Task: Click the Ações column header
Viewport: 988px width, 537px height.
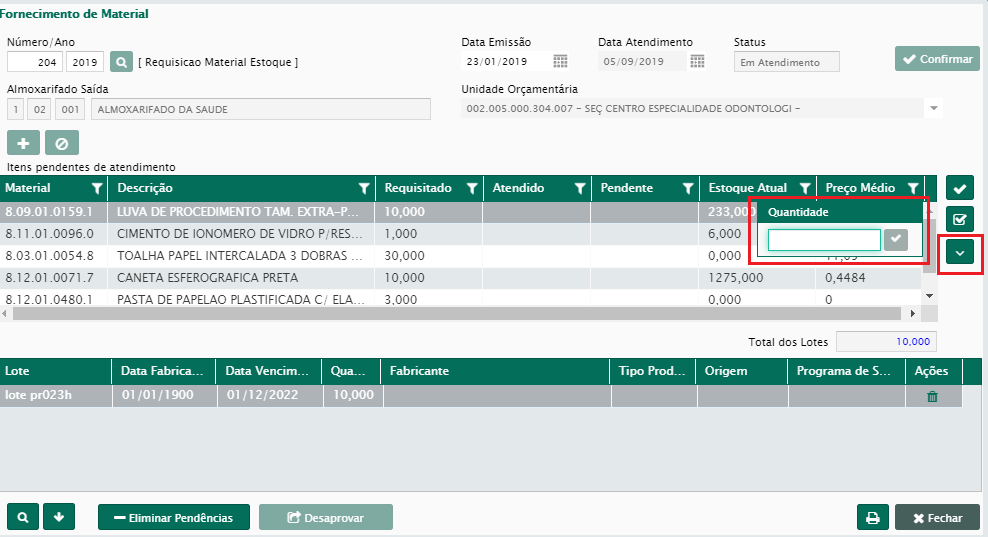Action: click(934, 371)
